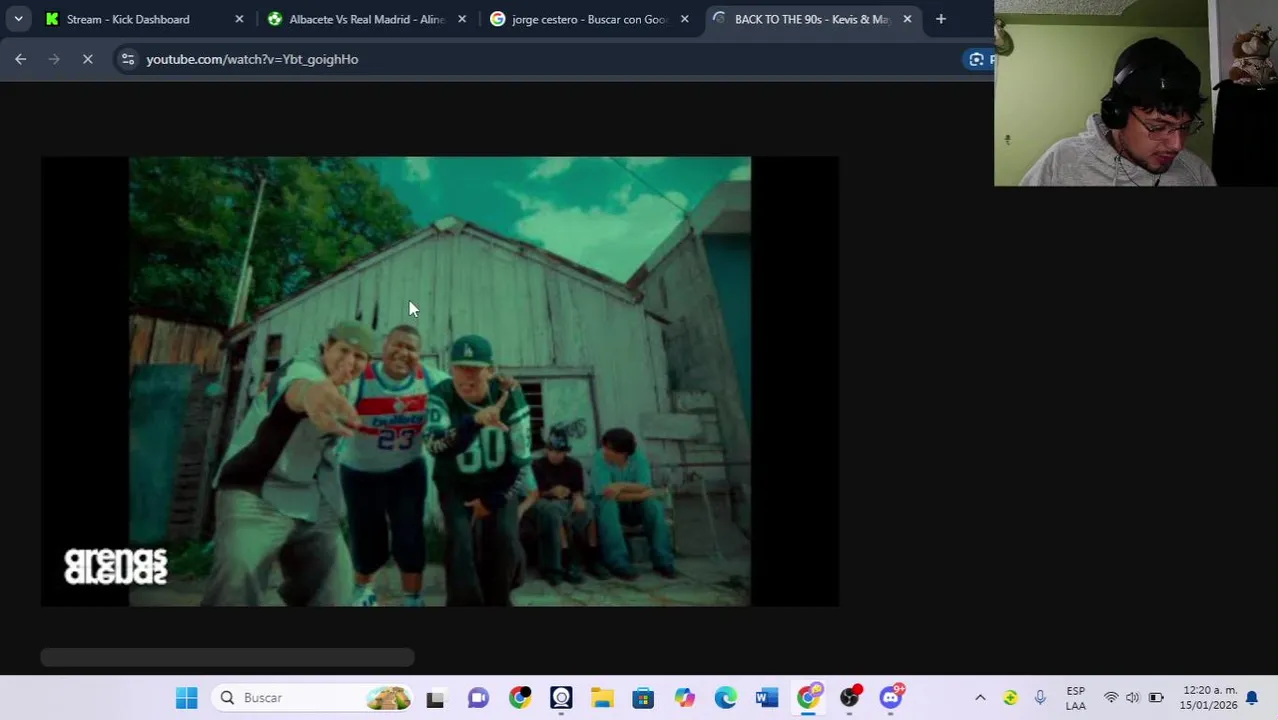The image size is (1278, 720).
Task: Open the tab search dropdown arrow
Action: [18, 19]
